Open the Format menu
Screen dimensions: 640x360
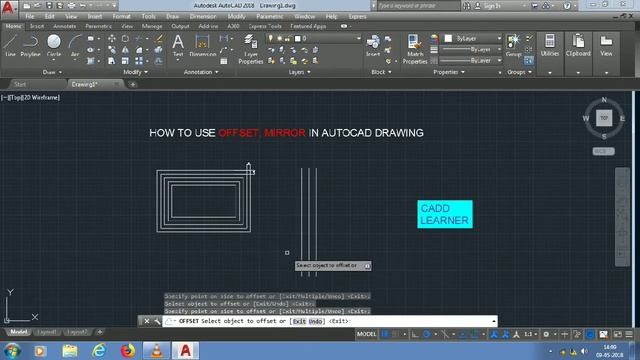point(121,17)
